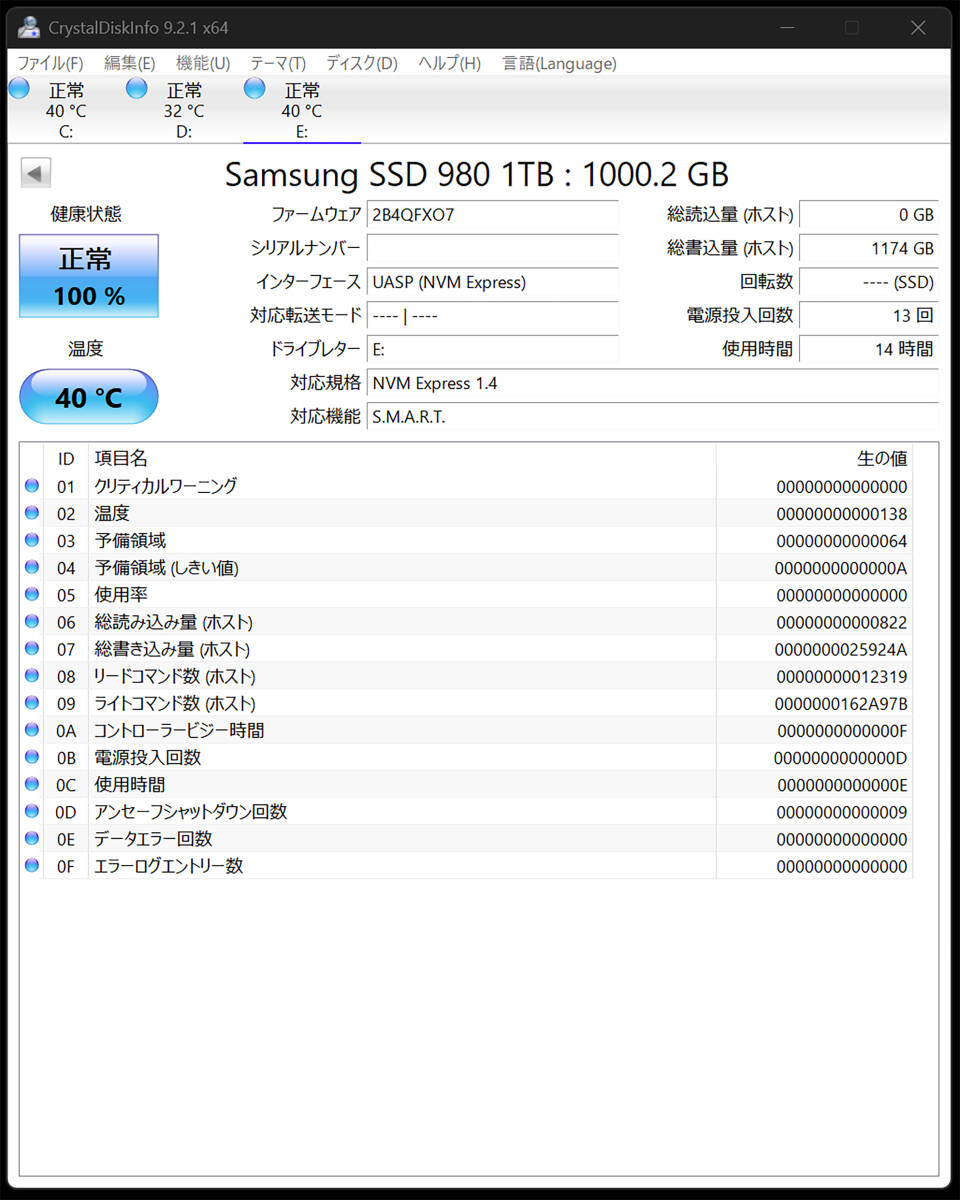Click the 正常 100 % health status button
Image resolution: width=960 pixels, height=1200 pixels.
click(89, 276)
